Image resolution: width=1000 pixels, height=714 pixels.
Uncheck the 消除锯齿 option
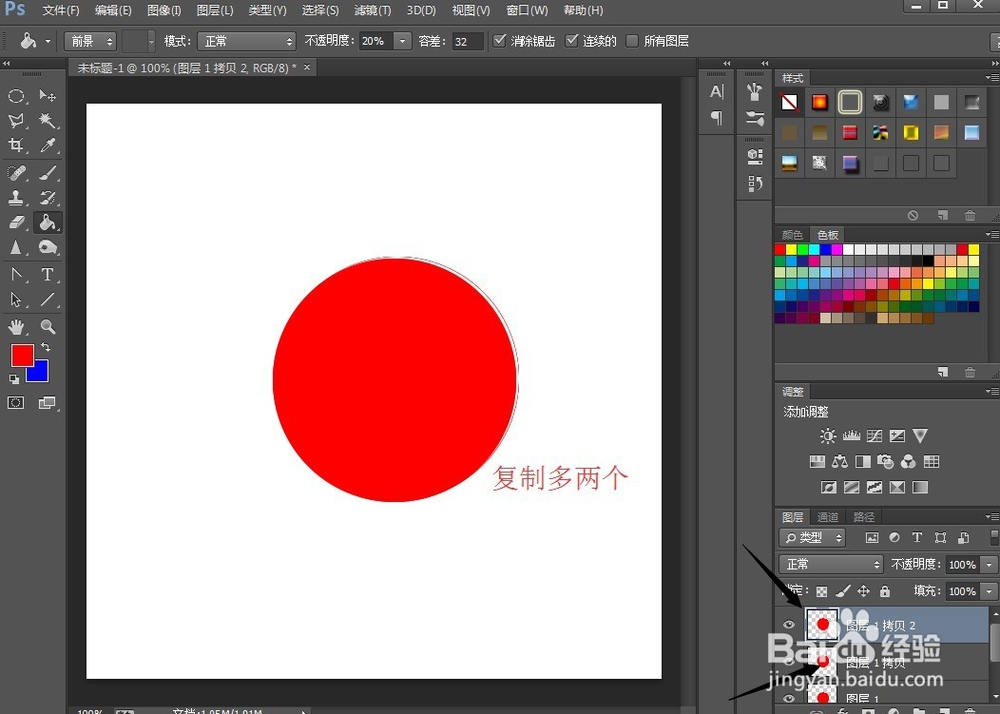pos(498,41)
